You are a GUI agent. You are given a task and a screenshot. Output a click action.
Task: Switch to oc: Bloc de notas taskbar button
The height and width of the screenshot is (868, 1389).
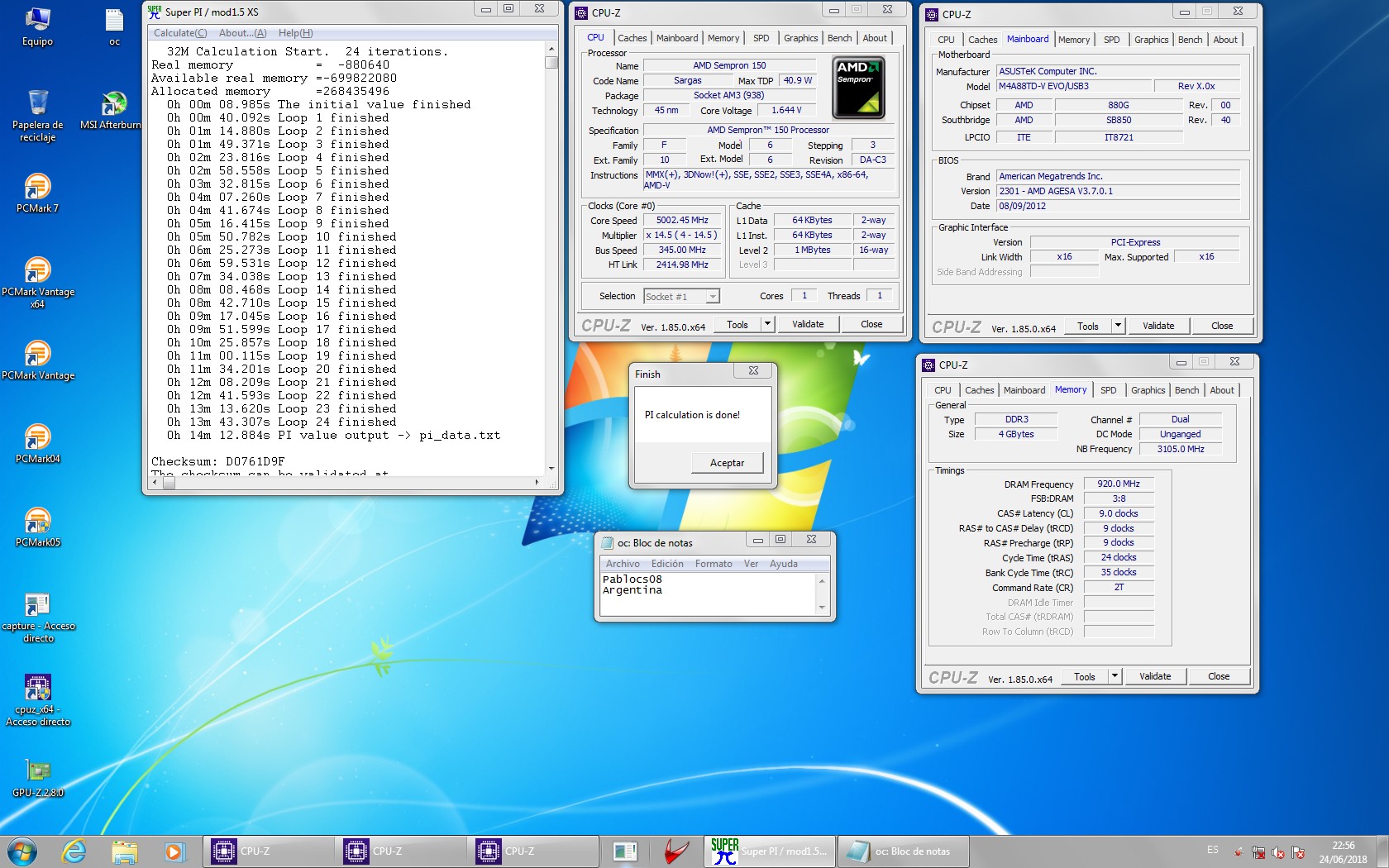click(x=903, y=851)
